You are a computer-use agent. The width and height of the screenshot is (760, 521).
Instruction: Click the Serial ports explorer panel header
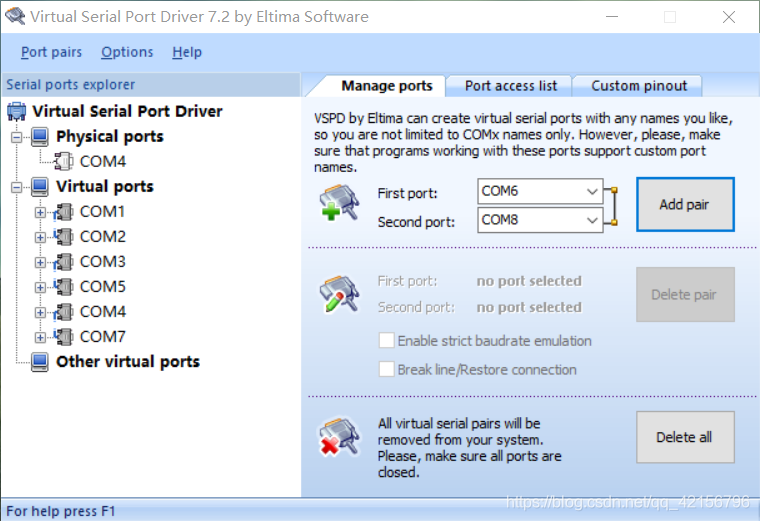(151, 85)
